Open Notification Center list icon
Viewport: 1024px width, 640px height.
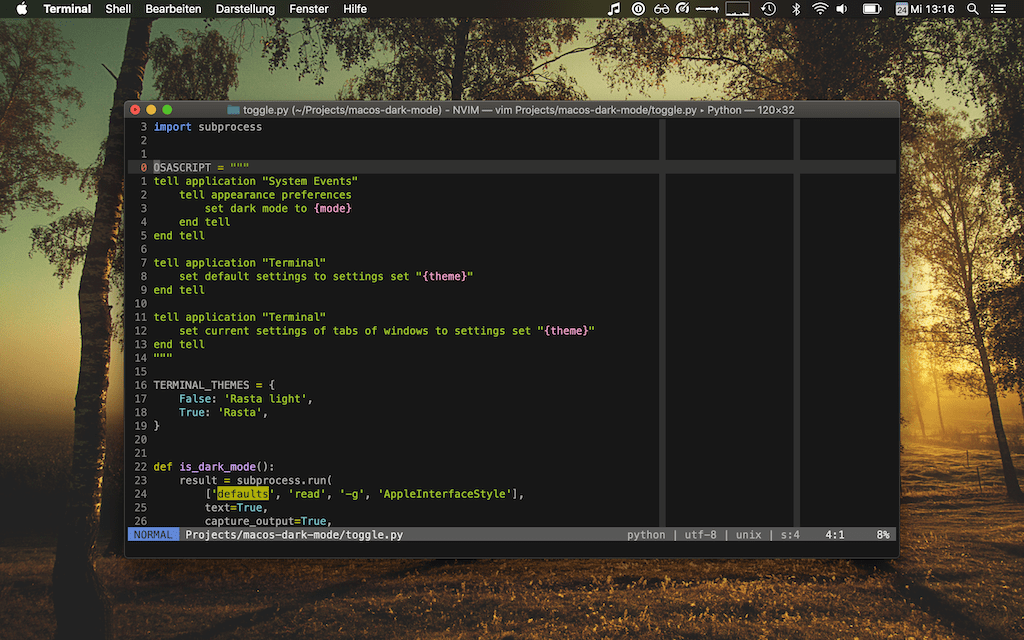998,8
